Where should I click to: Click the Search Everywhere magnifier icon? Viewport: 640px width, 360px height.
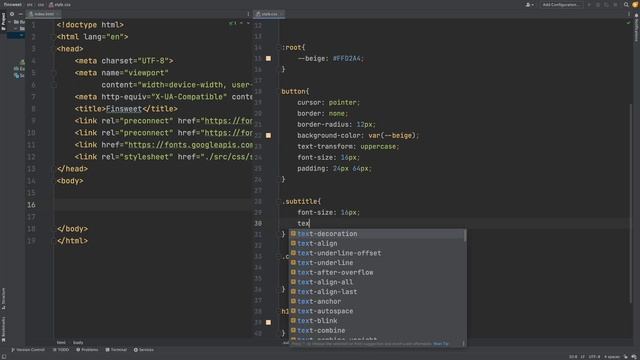[x=626, y=5]
